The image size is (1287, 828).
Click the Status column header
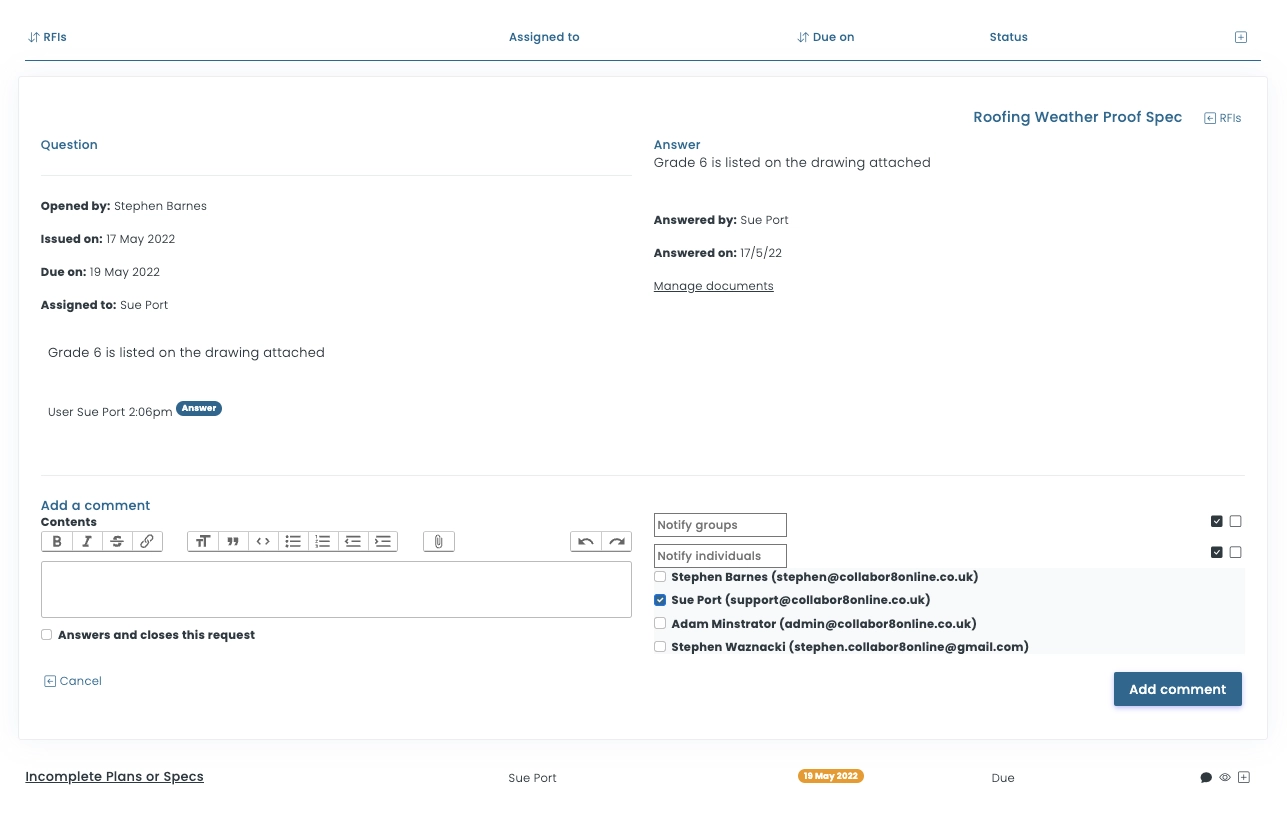pos(1008,37)
